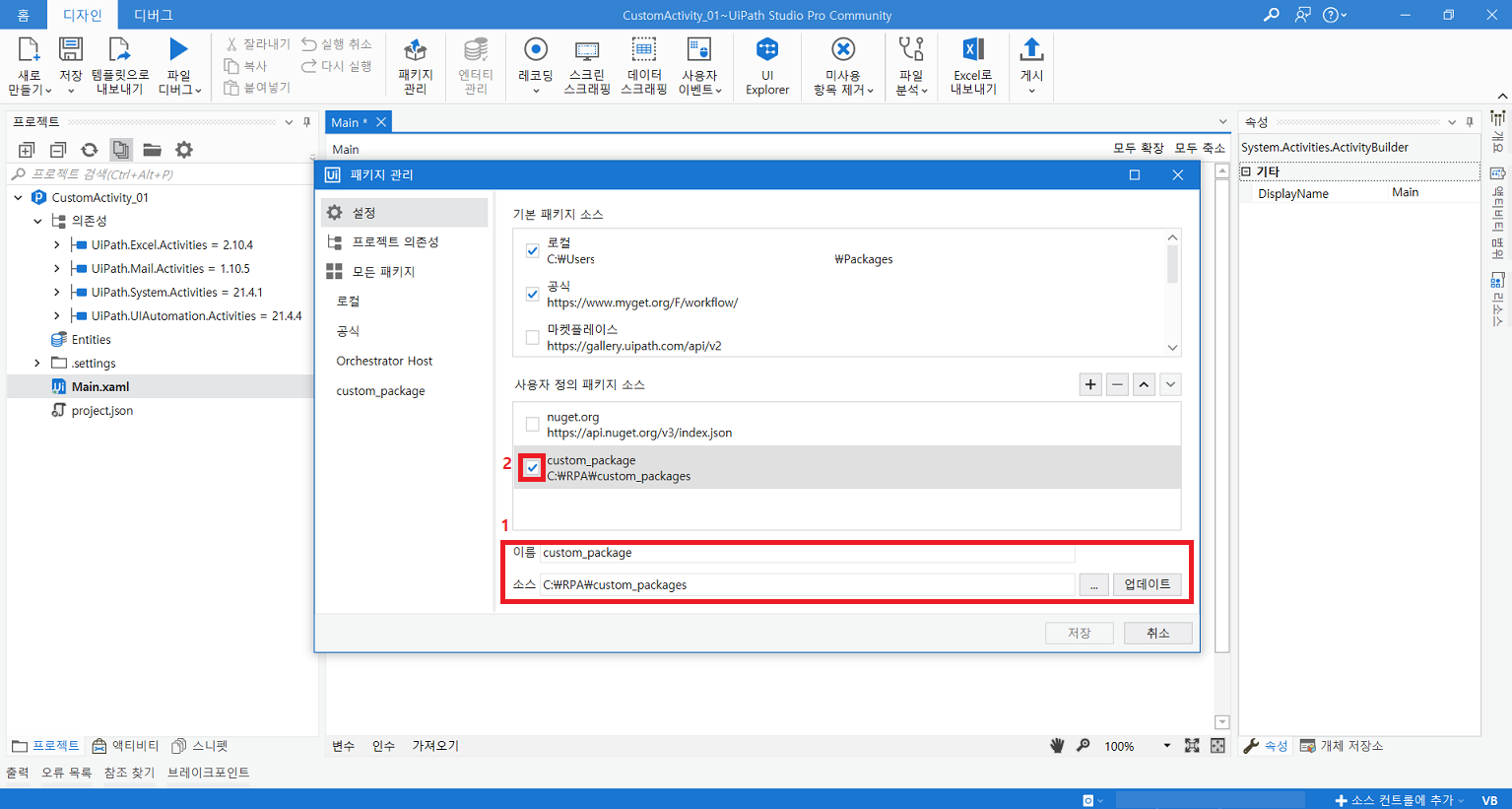The image size is (1512, 809).
Task: Expand UiPath.System.Activities dependency
Action: pos(56,292)
